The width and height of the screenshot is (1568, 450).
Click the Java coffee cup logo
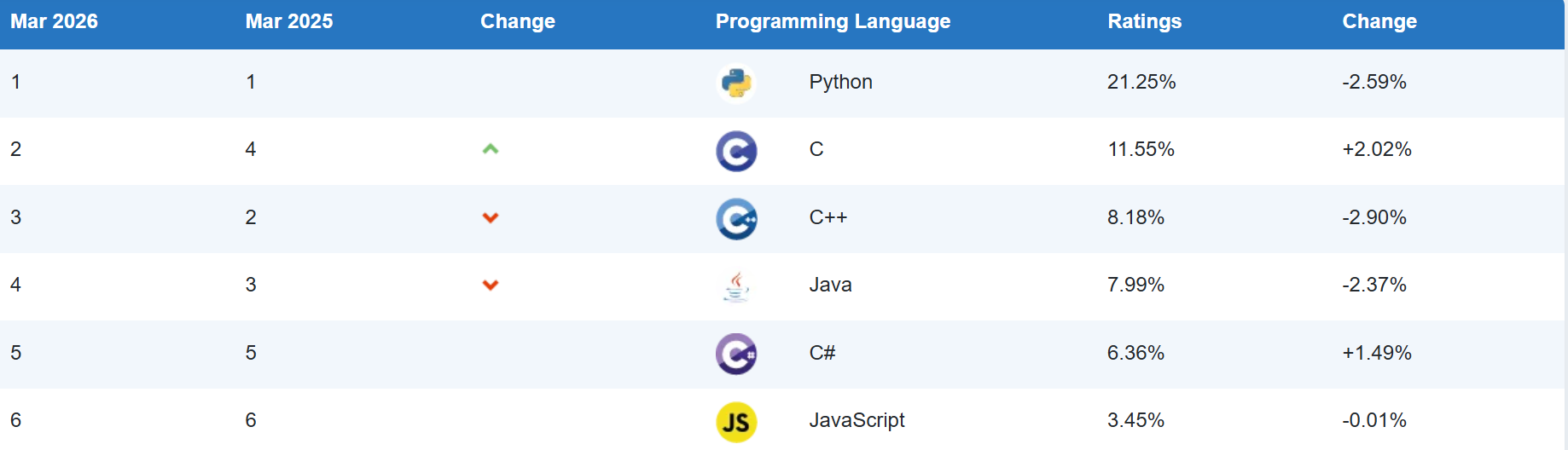(x=736, y=286)
